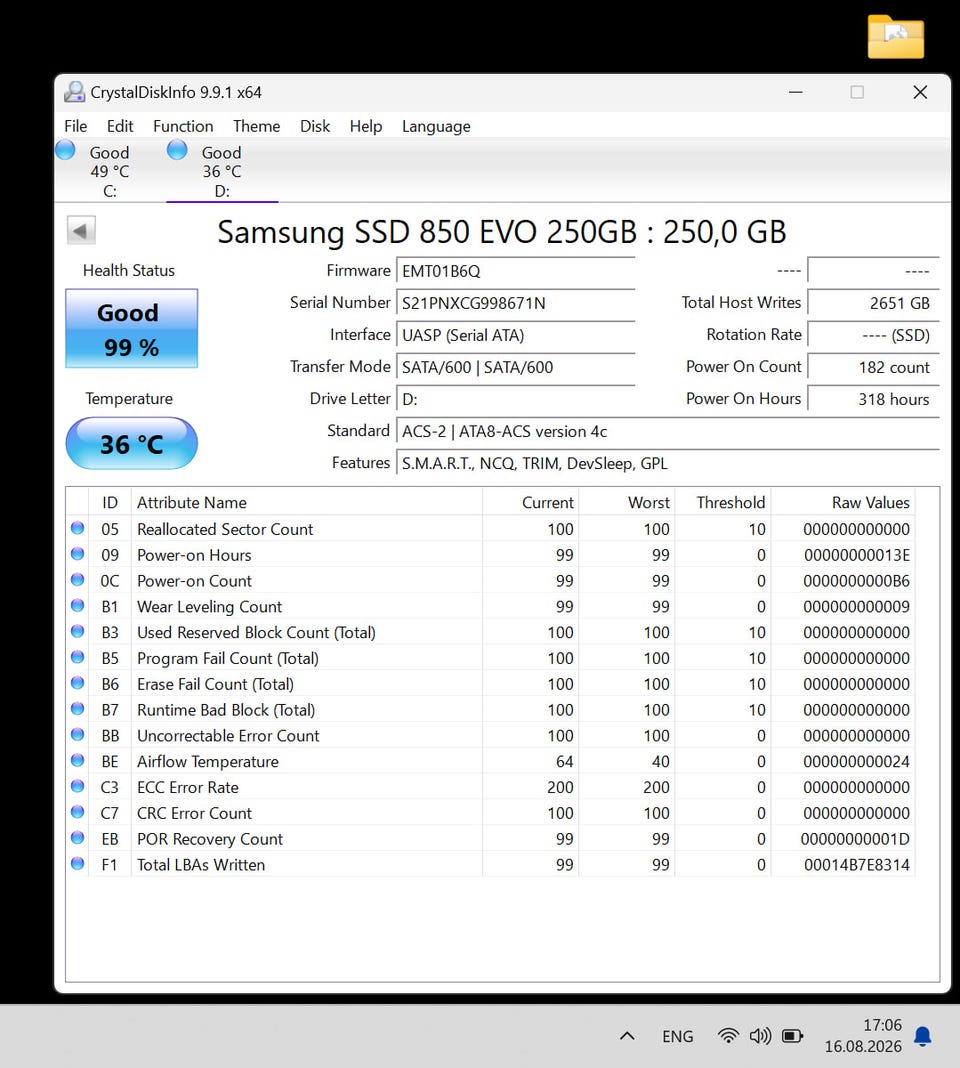960x1068 pixels.
Task: Click the Worst column header
Action: 627,502
